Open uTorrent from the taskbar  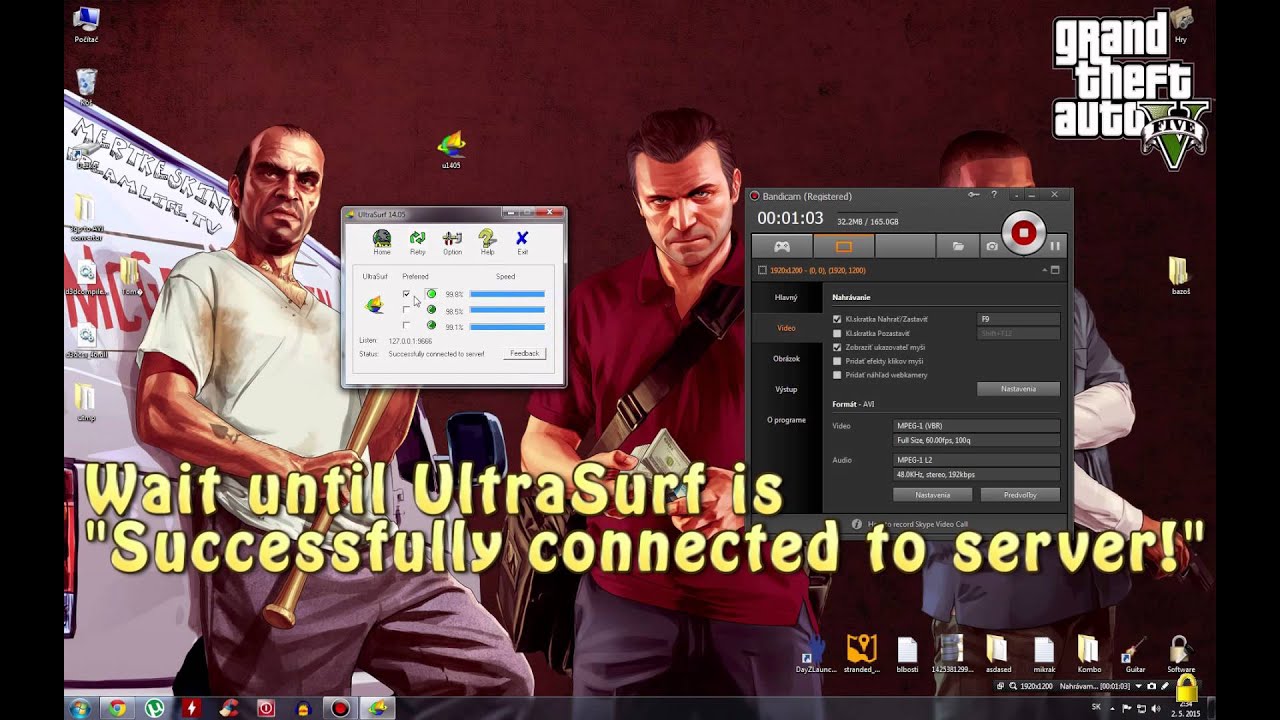click(x=155, y=708)
